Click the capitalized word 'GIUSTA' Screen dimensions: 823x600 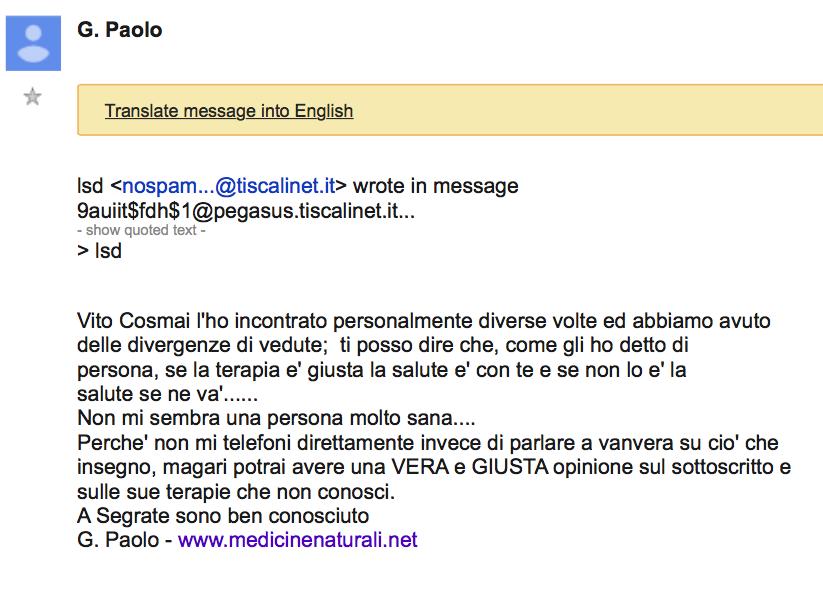point(510,467)
